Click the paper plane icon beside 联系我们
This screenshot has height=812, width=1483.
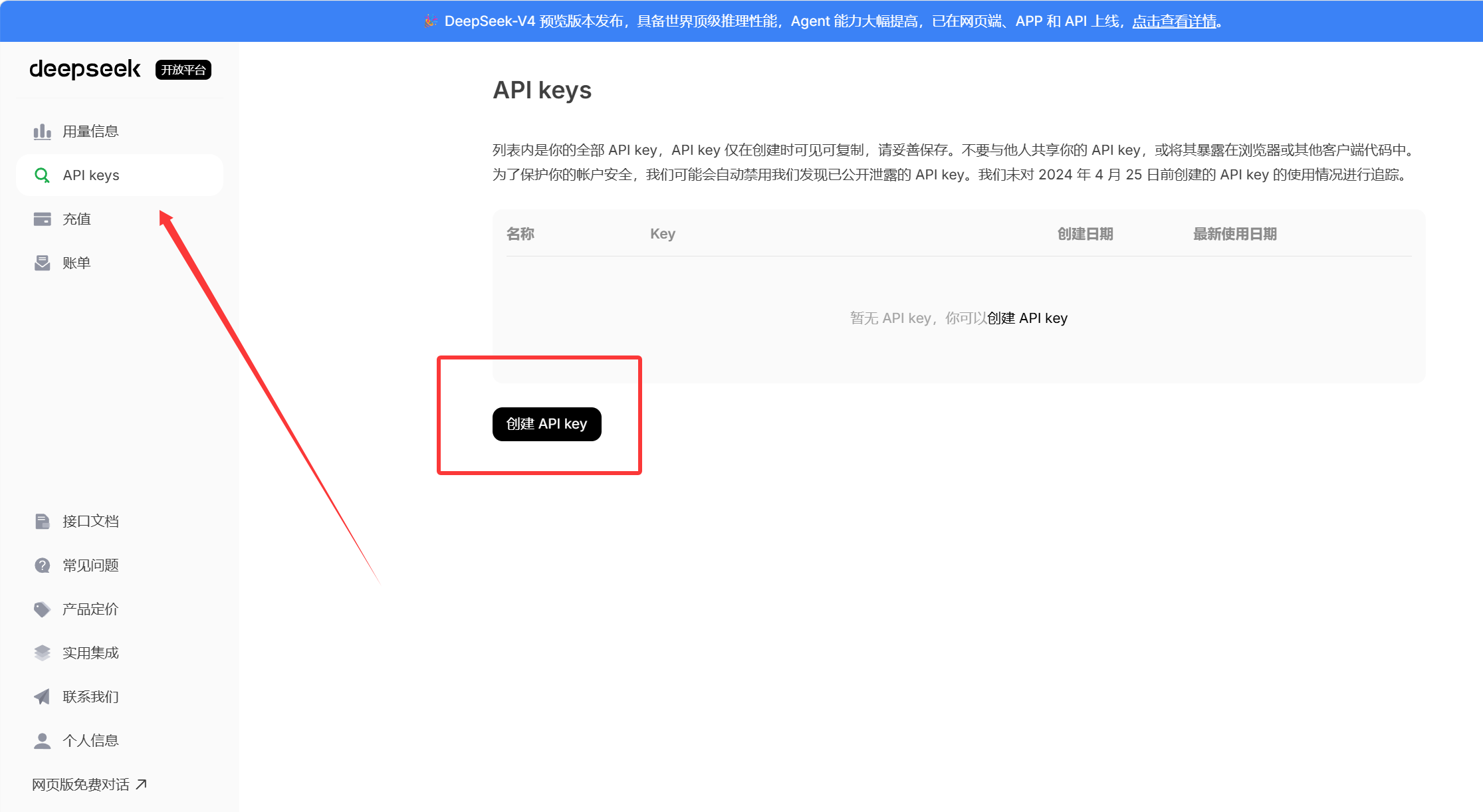[x=42, y=697]
